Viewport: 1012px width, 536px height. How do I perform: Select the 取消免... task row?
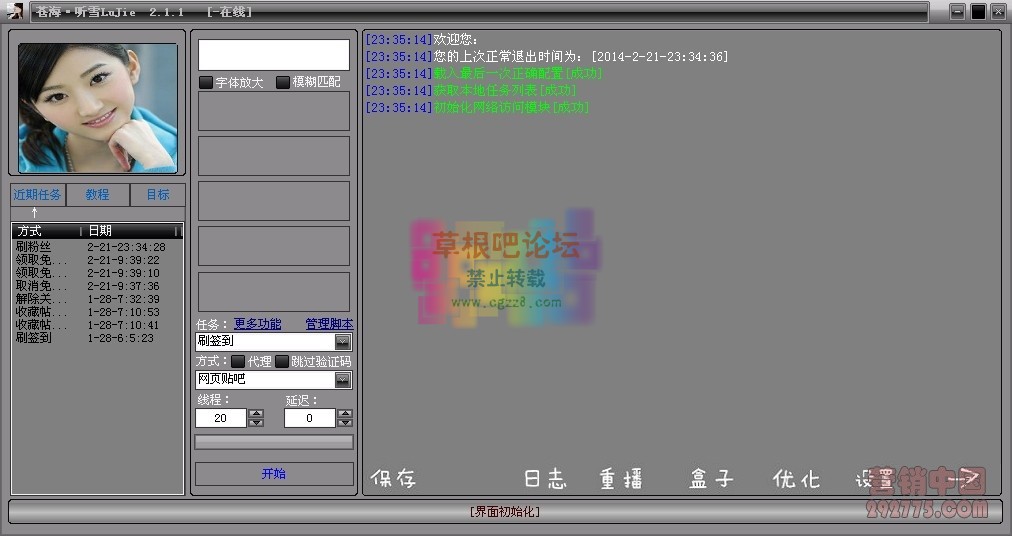tap(97, 285)
